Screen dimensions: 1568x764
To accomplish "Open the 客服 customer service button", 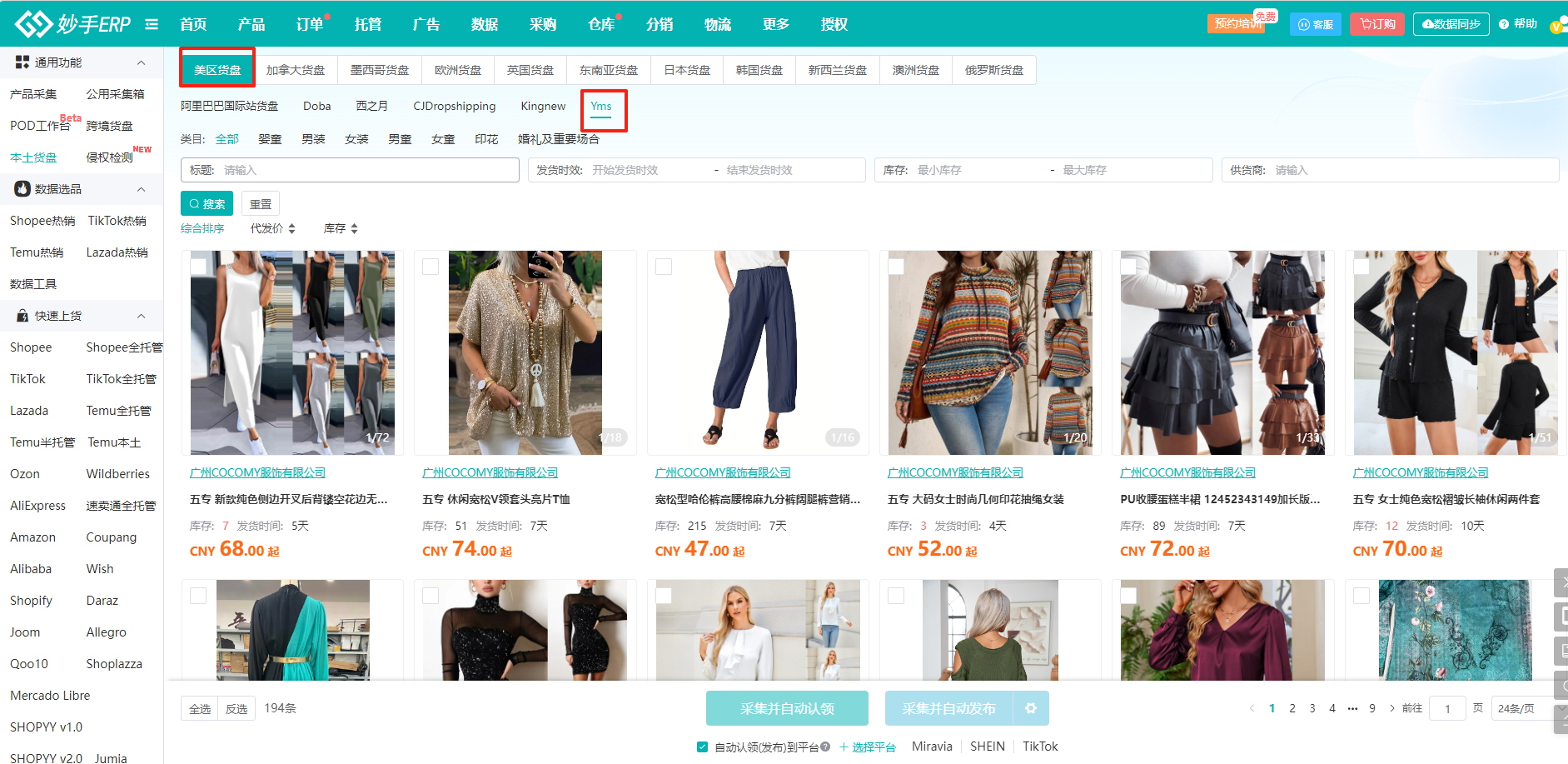I will click(1316, 24).
